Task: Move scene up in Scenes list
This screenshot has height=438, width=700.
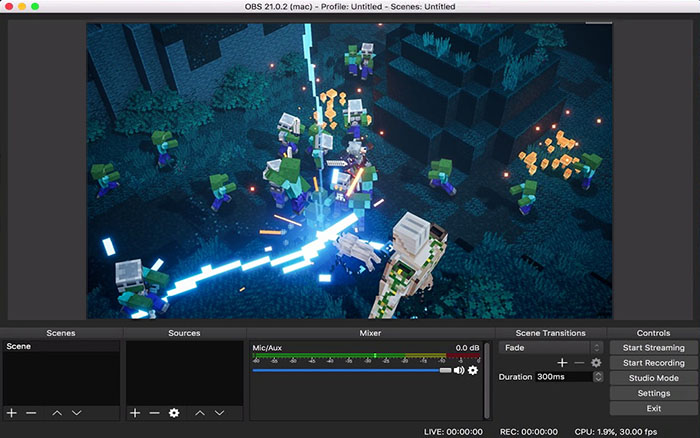Action: pyautogui.click(x=57, y=413)
